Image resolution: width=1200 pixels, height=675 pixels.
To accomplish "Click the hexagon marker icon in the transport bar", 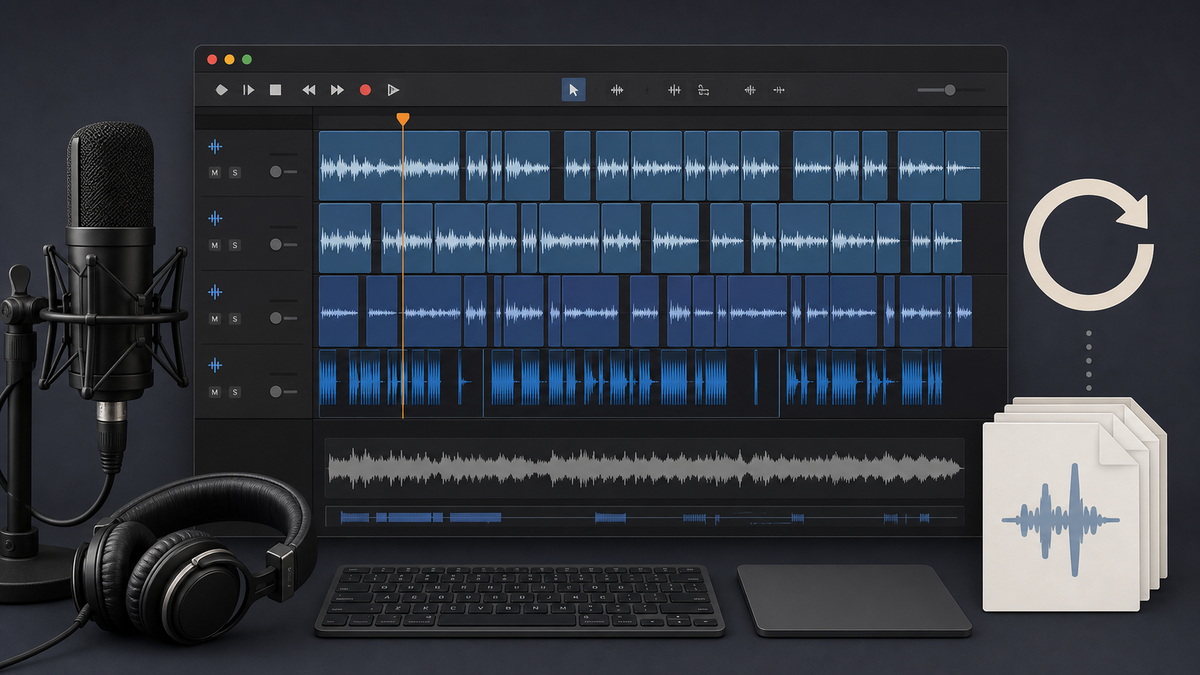I will click(x=222, y=90).
